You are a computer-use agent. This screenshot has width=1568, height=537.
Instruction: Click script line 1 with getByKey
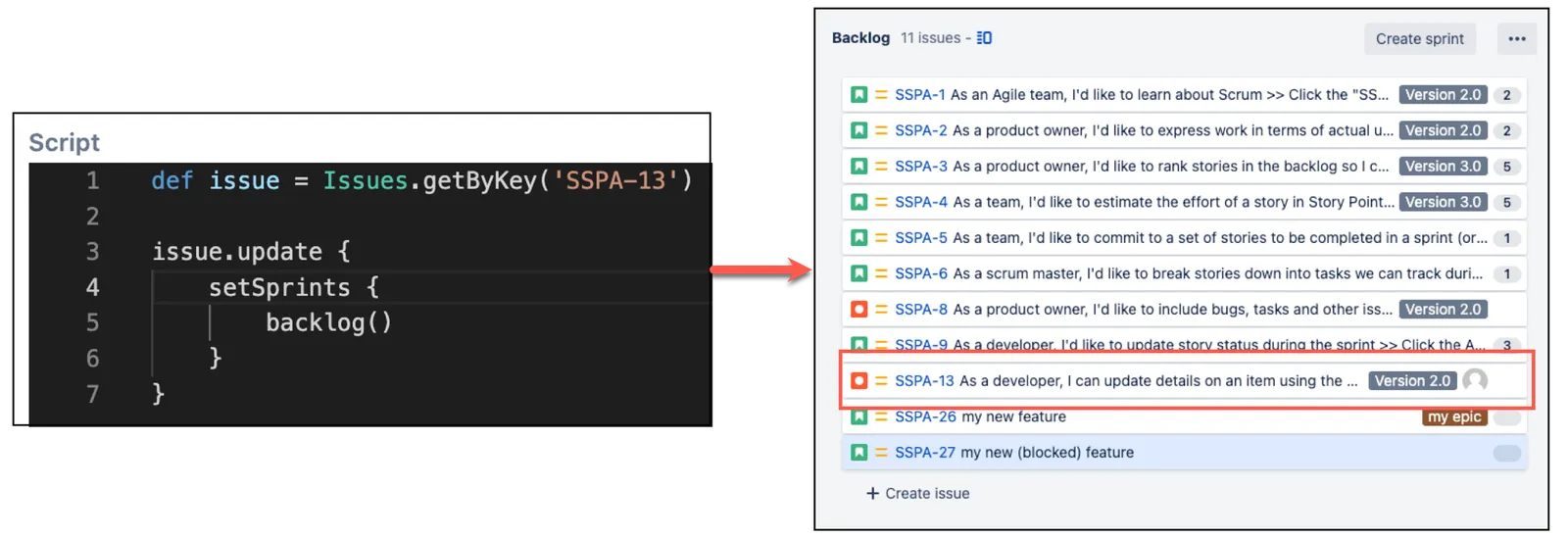click(421, 181)
